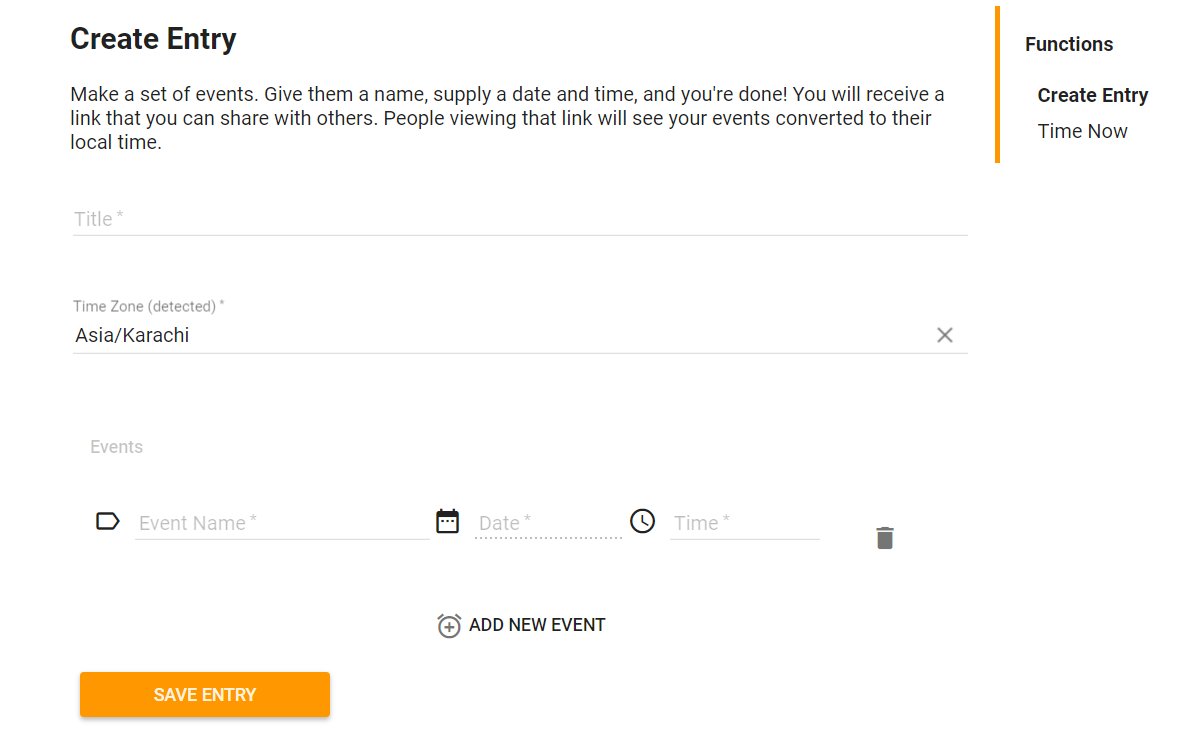Clear the Asia/Karachi time zone selection
1200x755 pixels.
(x=944, y=335)
